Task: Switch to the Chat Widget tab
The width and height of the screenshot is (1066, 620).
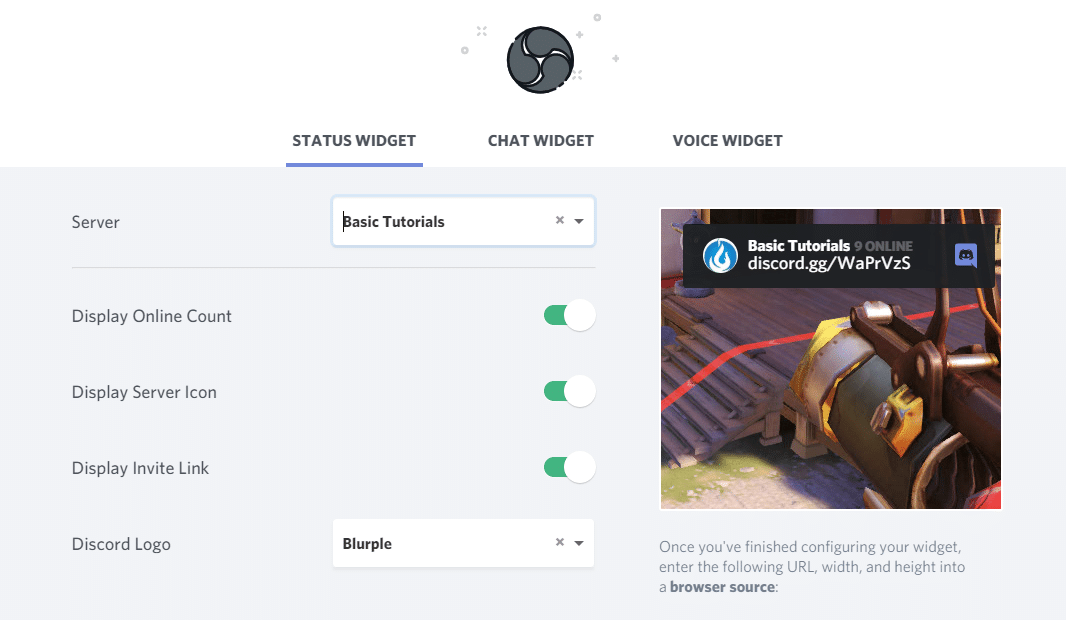Action: click(x=541, y=141)
